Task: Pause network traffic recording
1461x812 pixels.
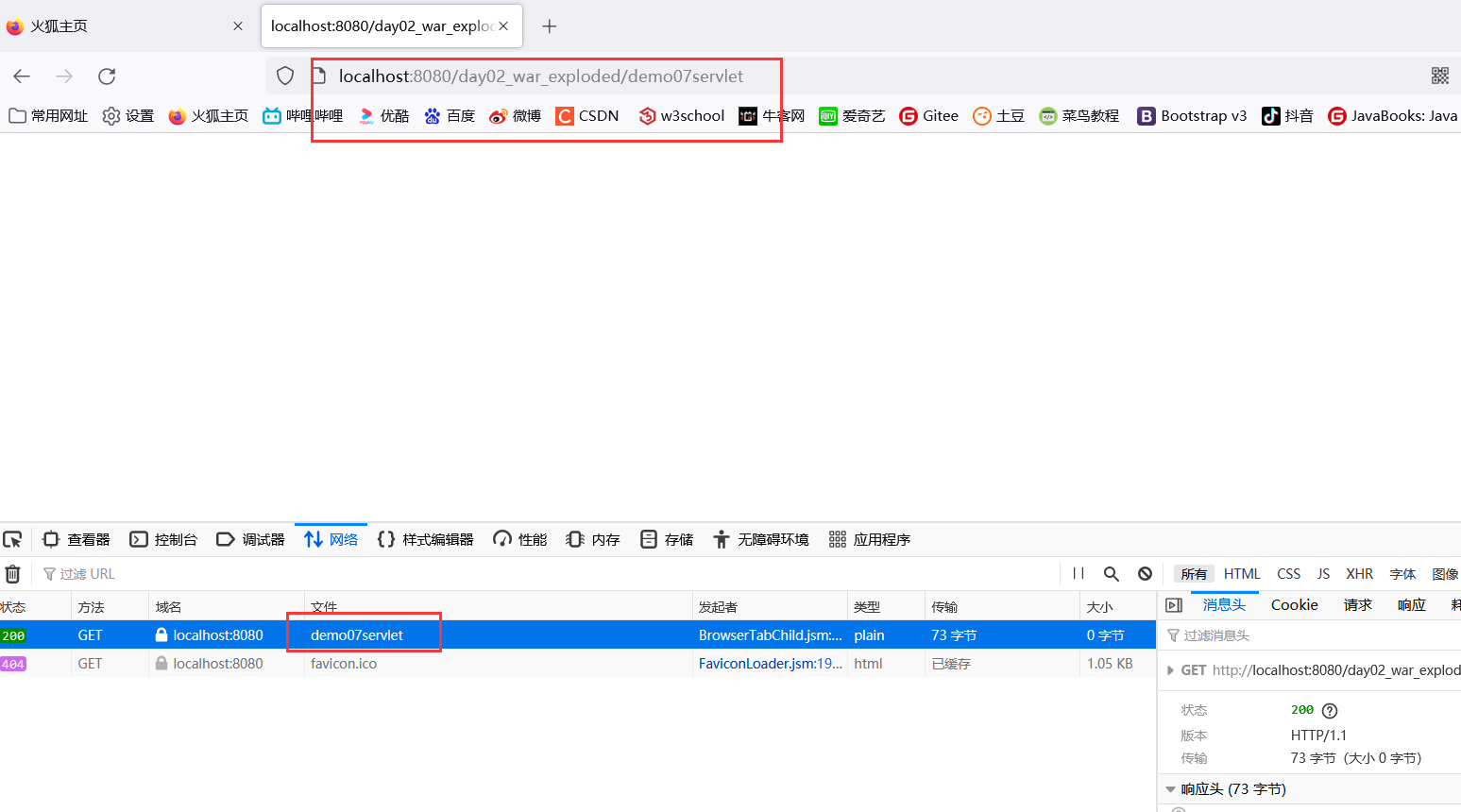Action: tap(1078, 573)
